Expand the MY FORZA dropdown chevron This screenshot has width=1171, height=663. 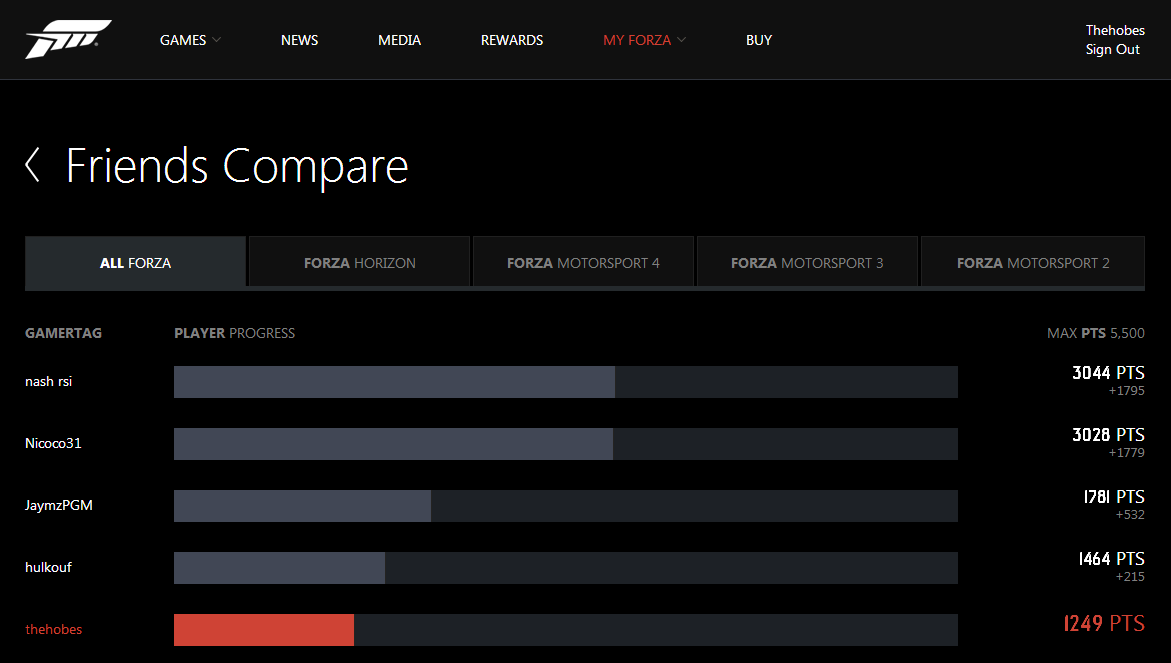point(681,40)
